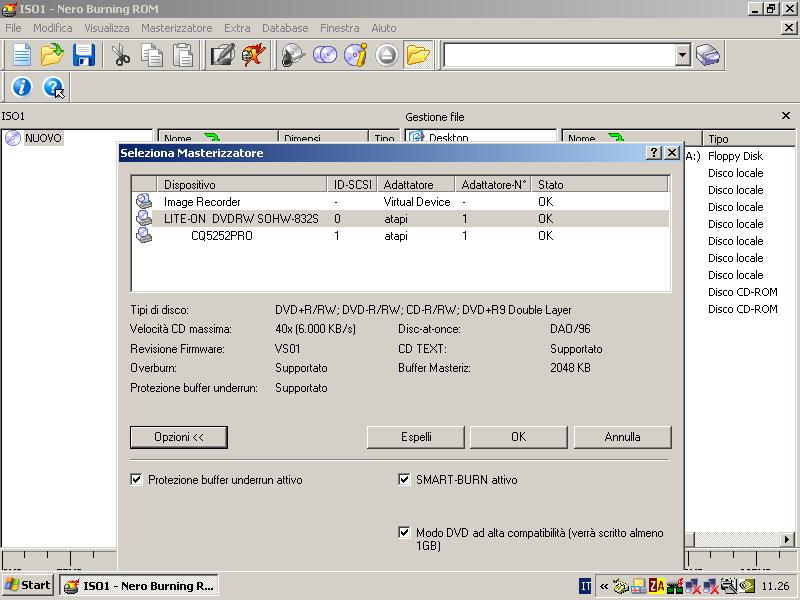Screen dimensions: 800x600
Task: Click the Tipo column header in file browser
Action: (748, 138)
